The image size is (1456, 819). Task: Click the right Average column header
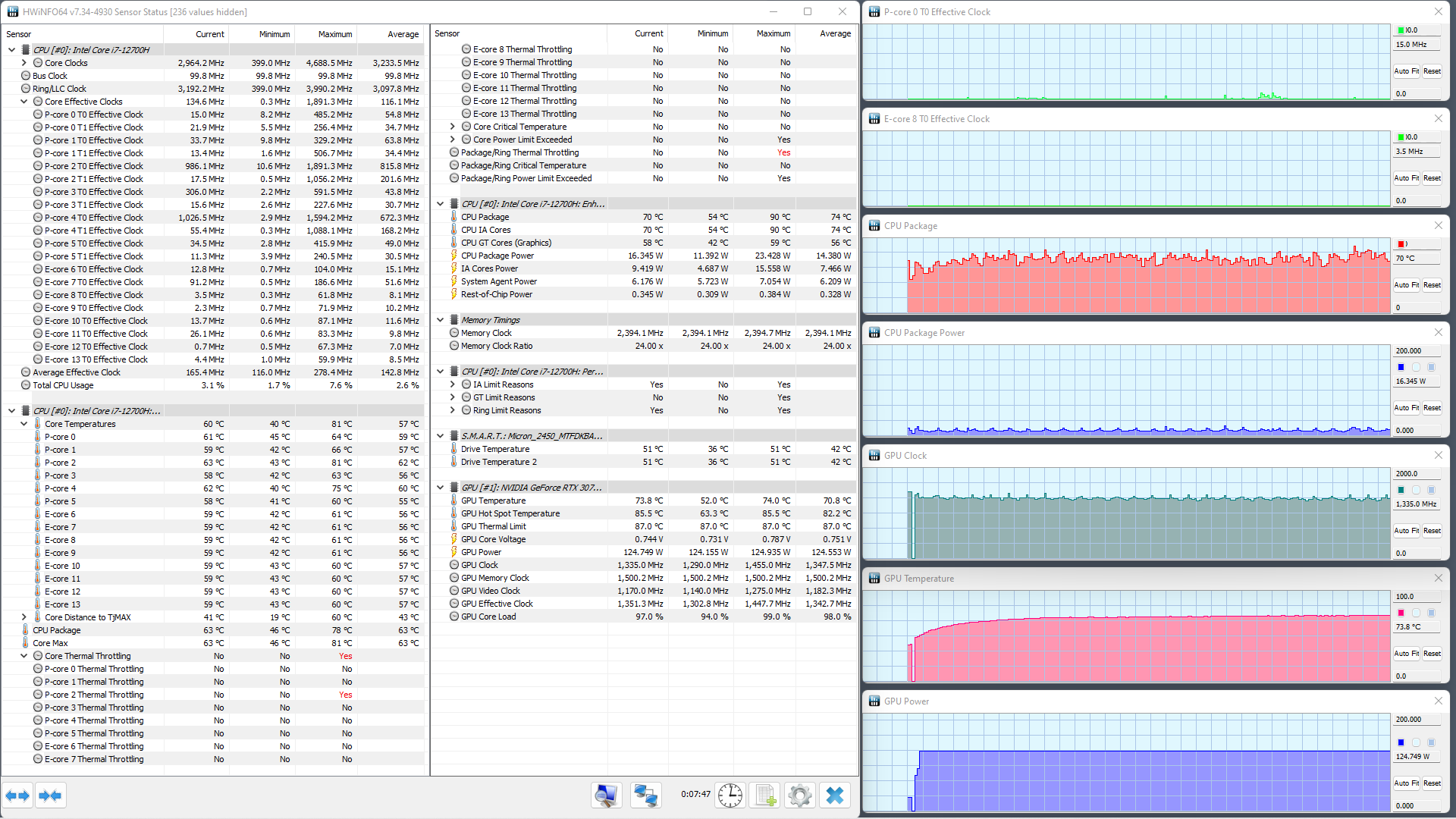[x=834, y=33]
